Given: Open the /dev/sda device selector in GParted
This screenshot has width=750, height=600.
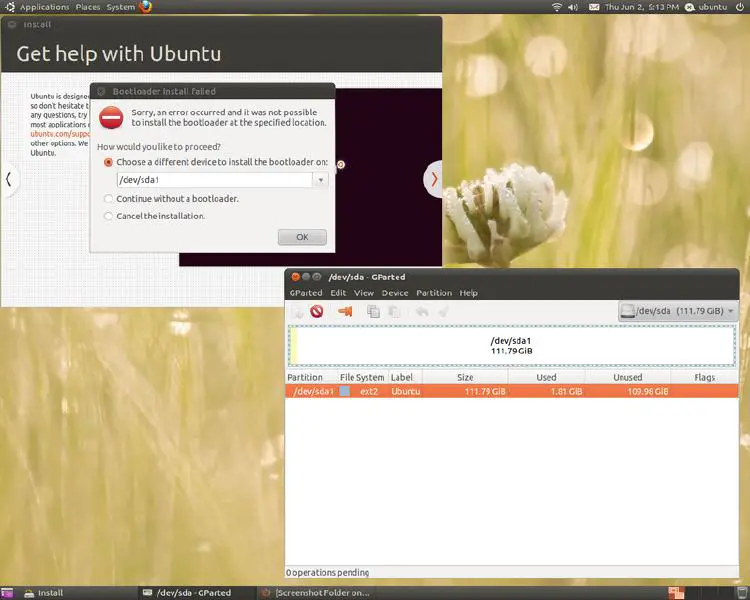Looking at the screenshot, I should coord(678,311).
